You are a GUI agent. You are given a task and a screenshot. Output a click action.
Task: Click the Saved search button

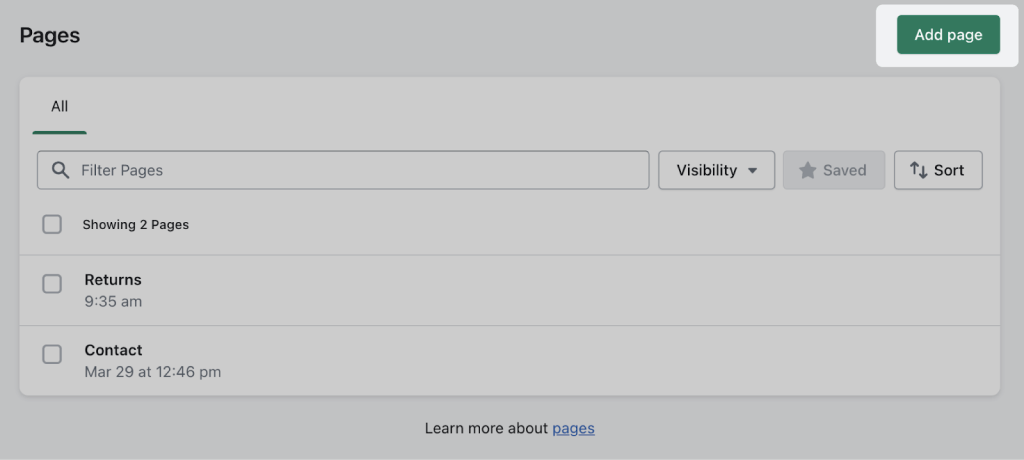(834, 171)
